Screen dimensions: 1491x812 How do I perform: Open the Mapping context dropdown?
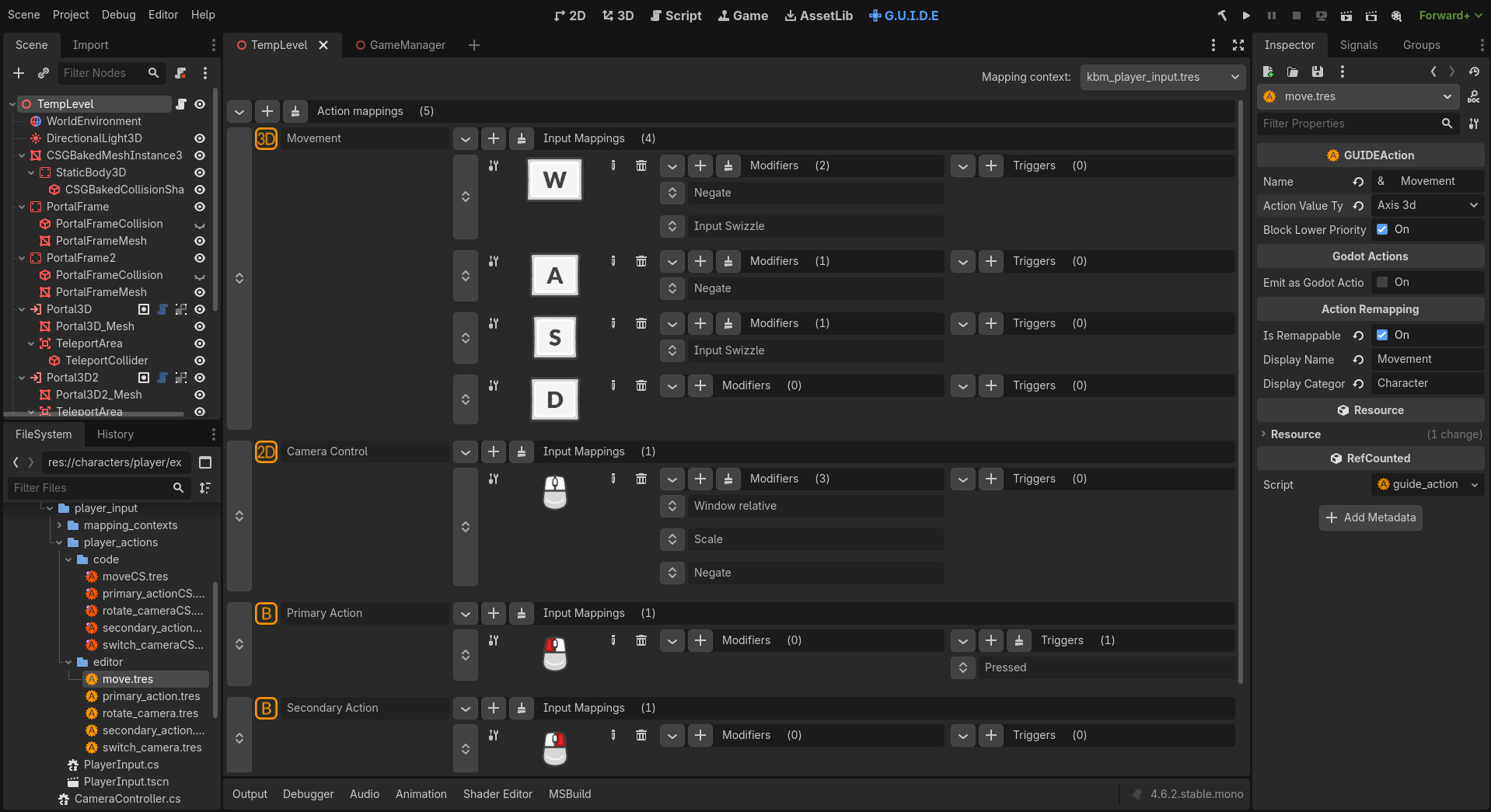click(x=1162, y=77)
